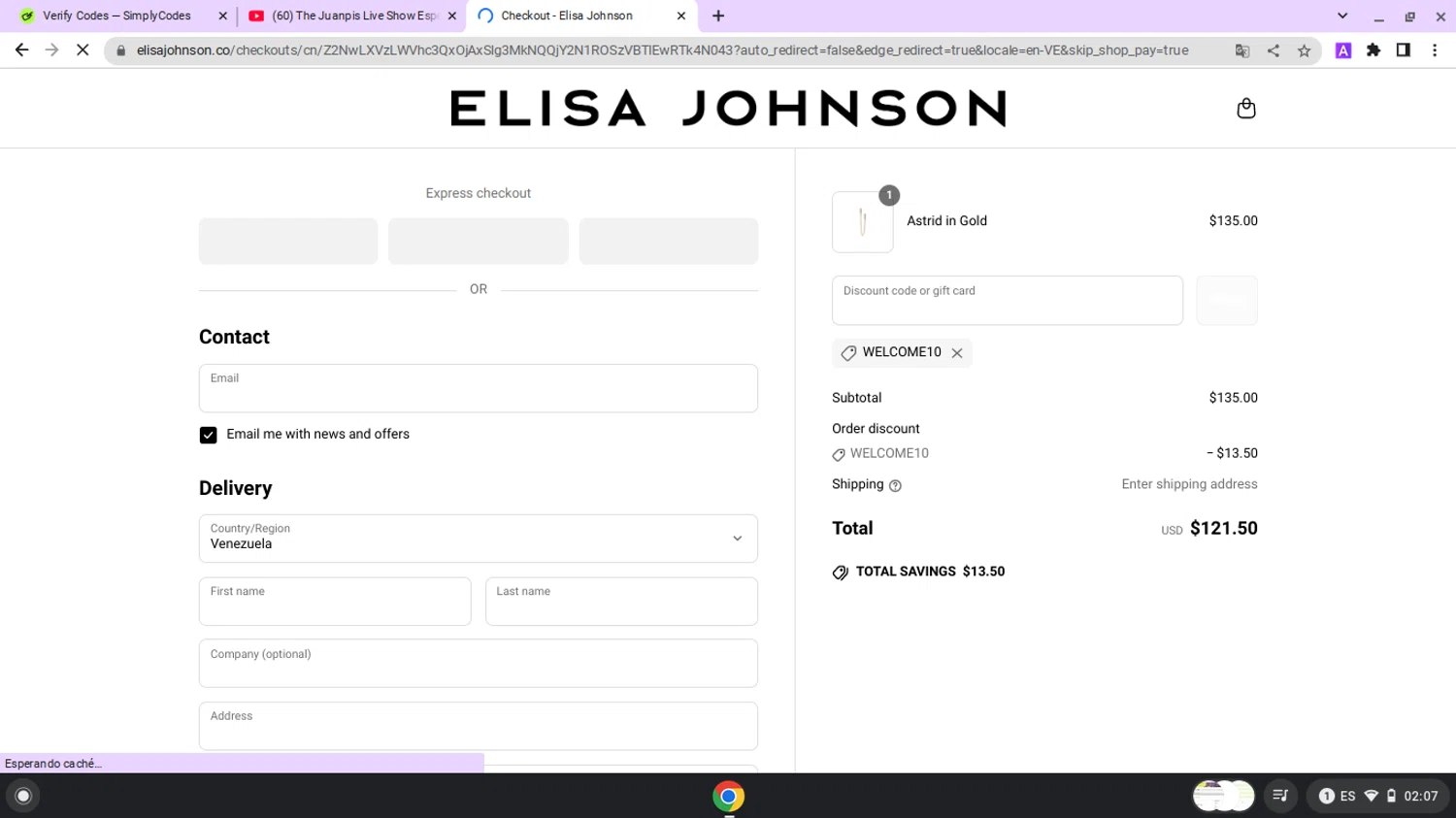The image size is (1456, 818).
Task: Expand the Country/Region dropdown
Action: pos(478,539)
